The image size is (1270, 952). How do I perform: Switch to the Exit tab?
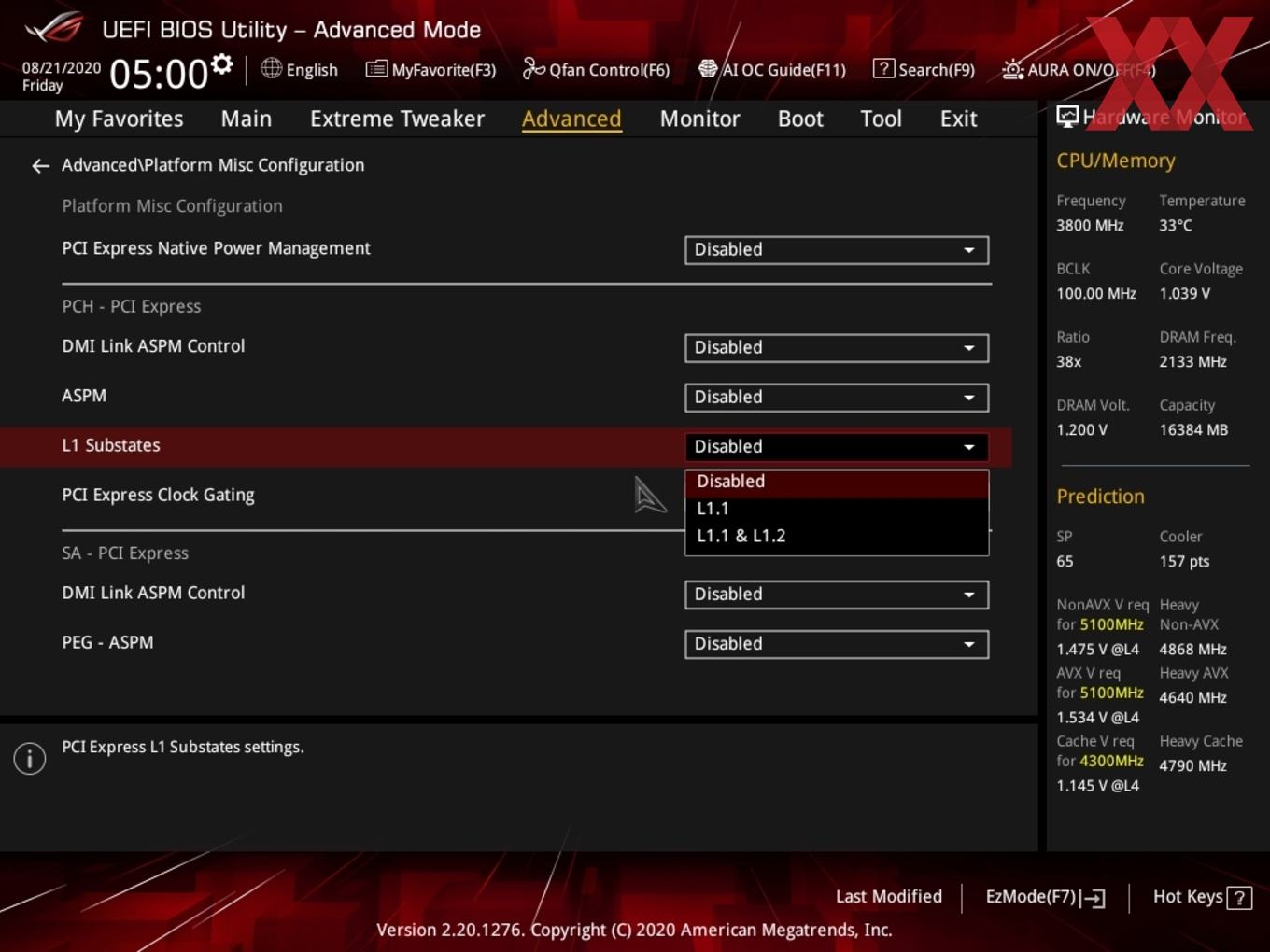(958, 119)
